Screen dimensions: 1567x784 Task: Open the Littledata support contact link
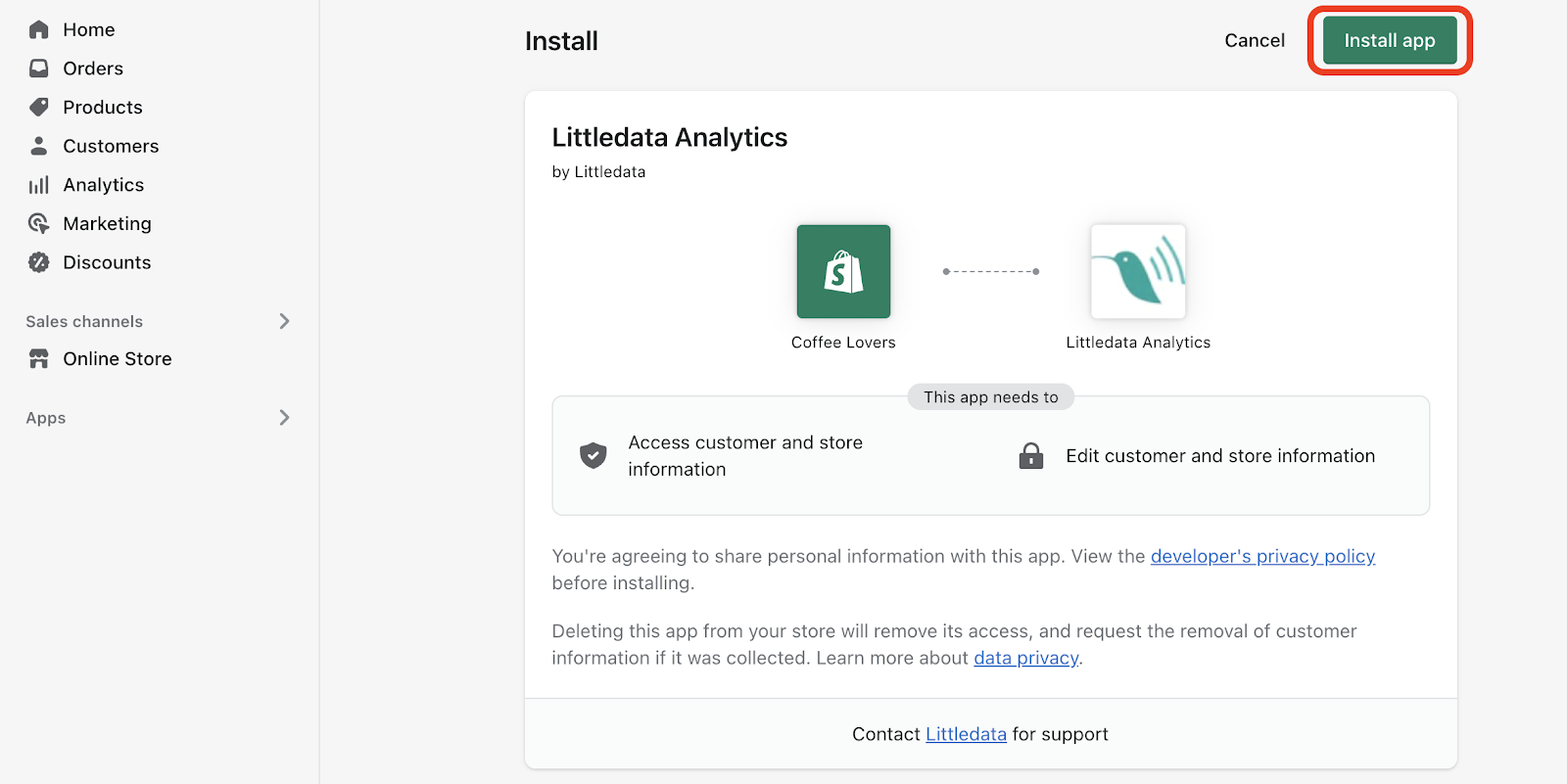[x=966, y=734]
